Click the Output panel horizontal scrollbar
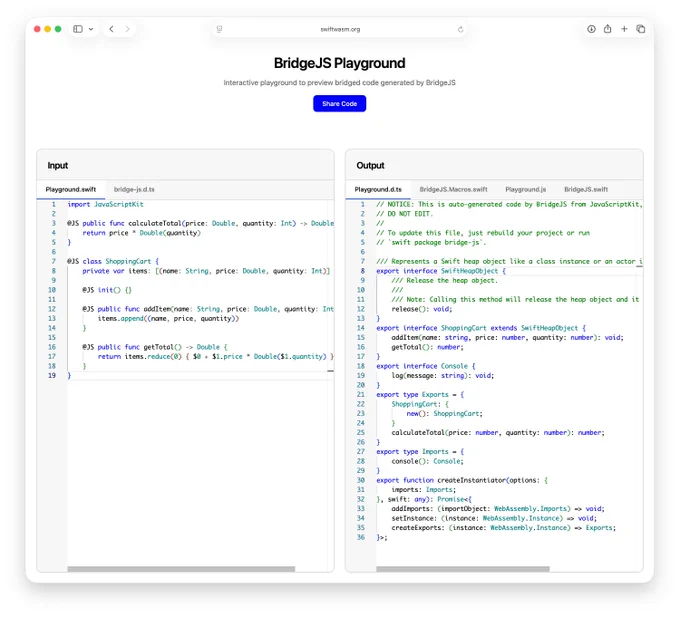The height and width of the screenshot is (617, 680). point(463,568)
